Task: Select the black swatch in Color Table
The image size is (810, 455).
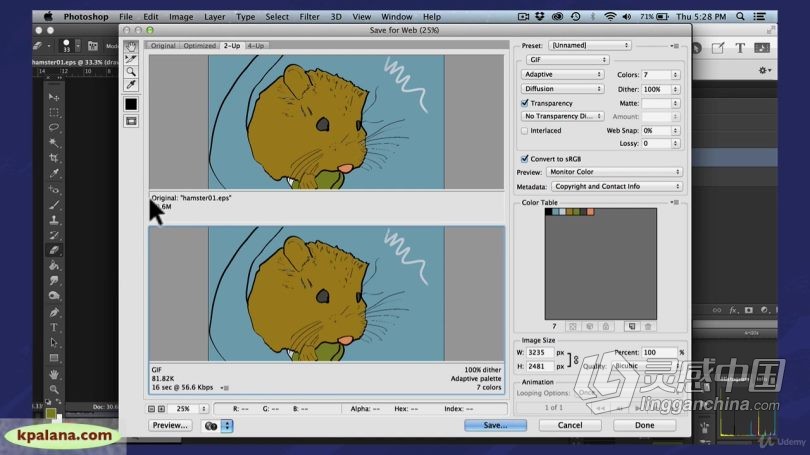Action: [548, 212]
